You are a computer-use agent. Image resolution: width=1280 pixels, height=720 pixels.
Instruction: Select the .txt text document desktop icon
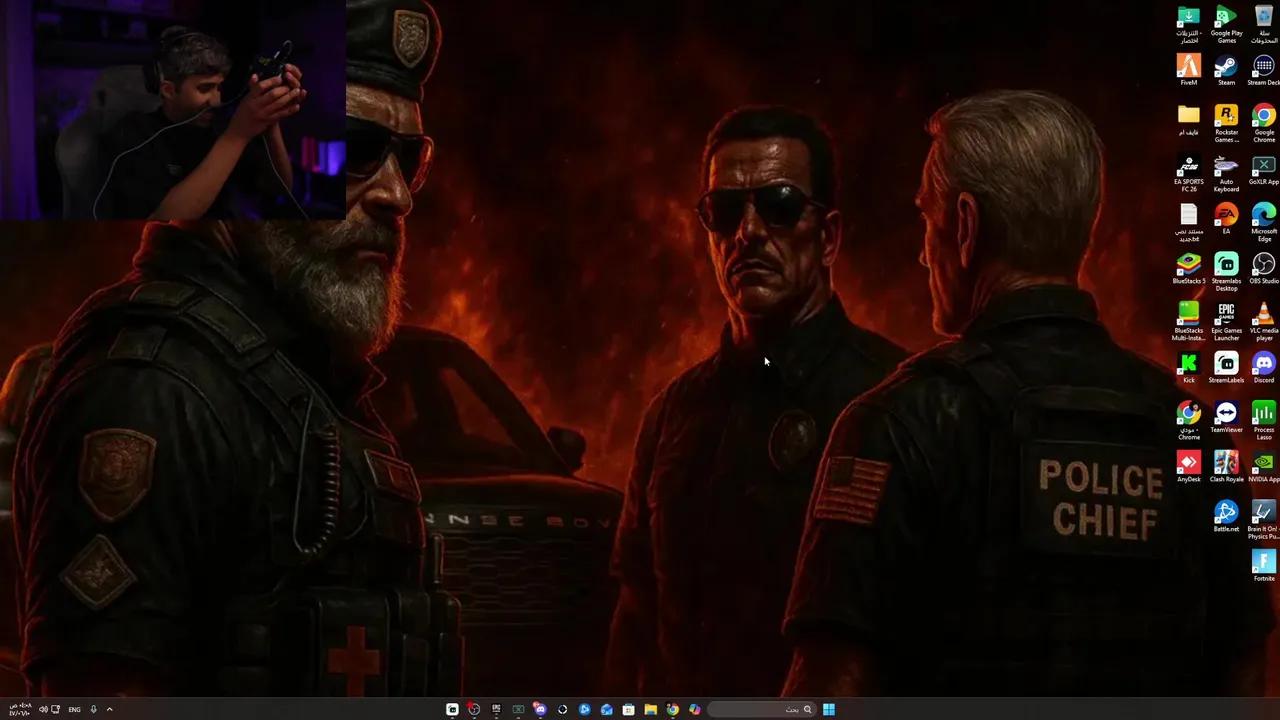[x=1188, y=222]
